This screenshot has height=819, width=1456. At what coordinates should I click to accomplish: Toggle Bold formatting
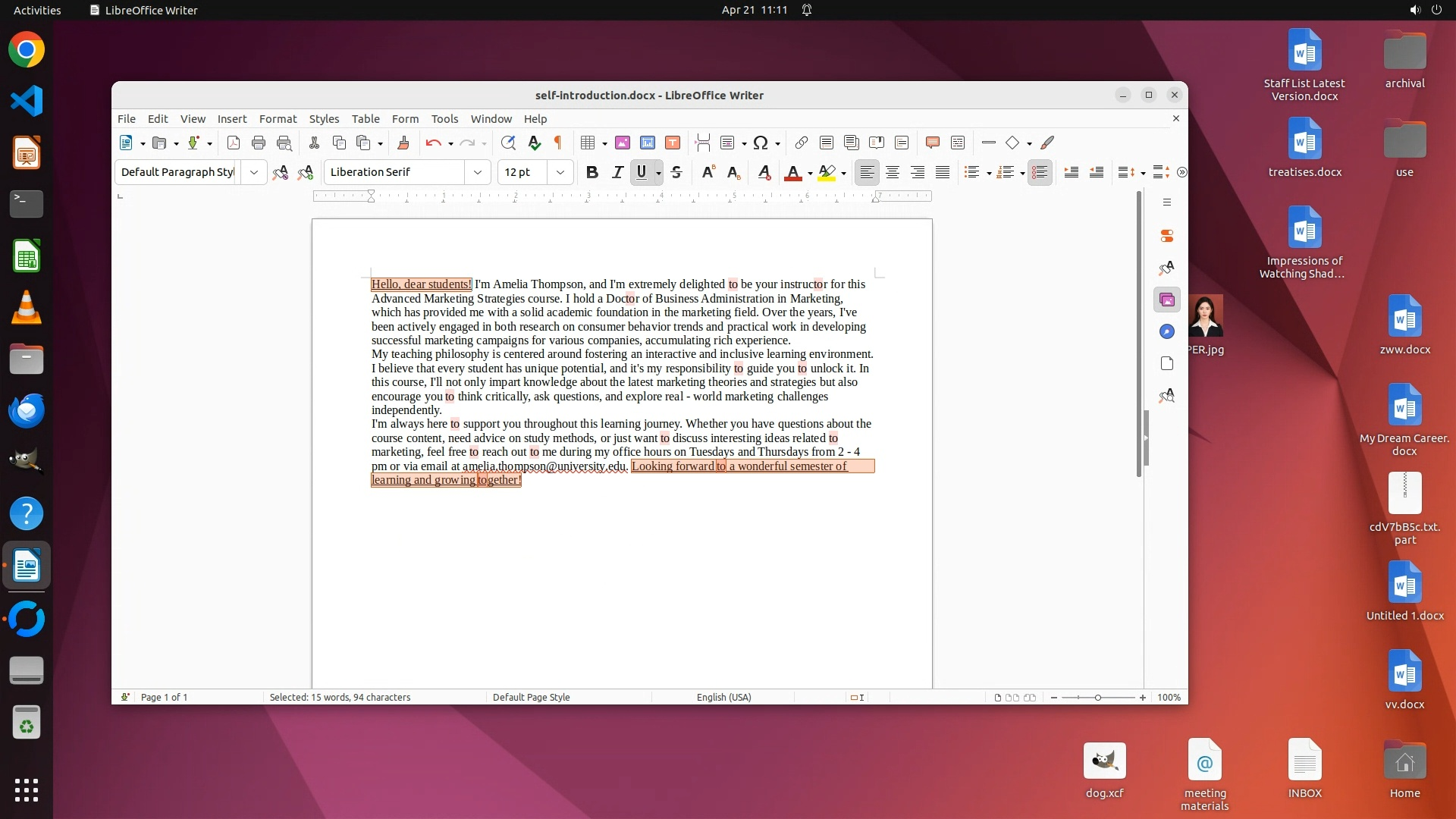[x=592, y=172]
